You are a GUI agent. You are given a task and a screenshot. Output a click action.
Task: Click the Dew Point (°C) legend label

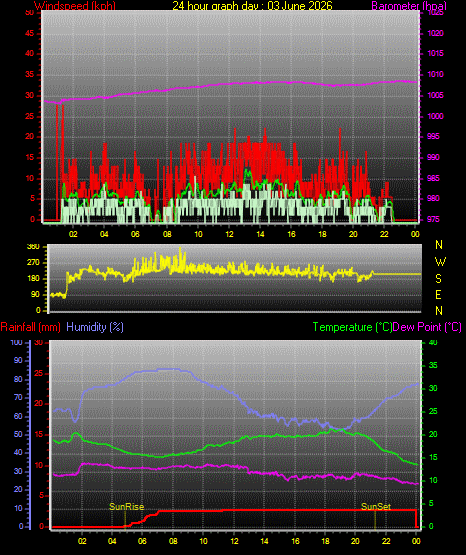tap(427, 327)
